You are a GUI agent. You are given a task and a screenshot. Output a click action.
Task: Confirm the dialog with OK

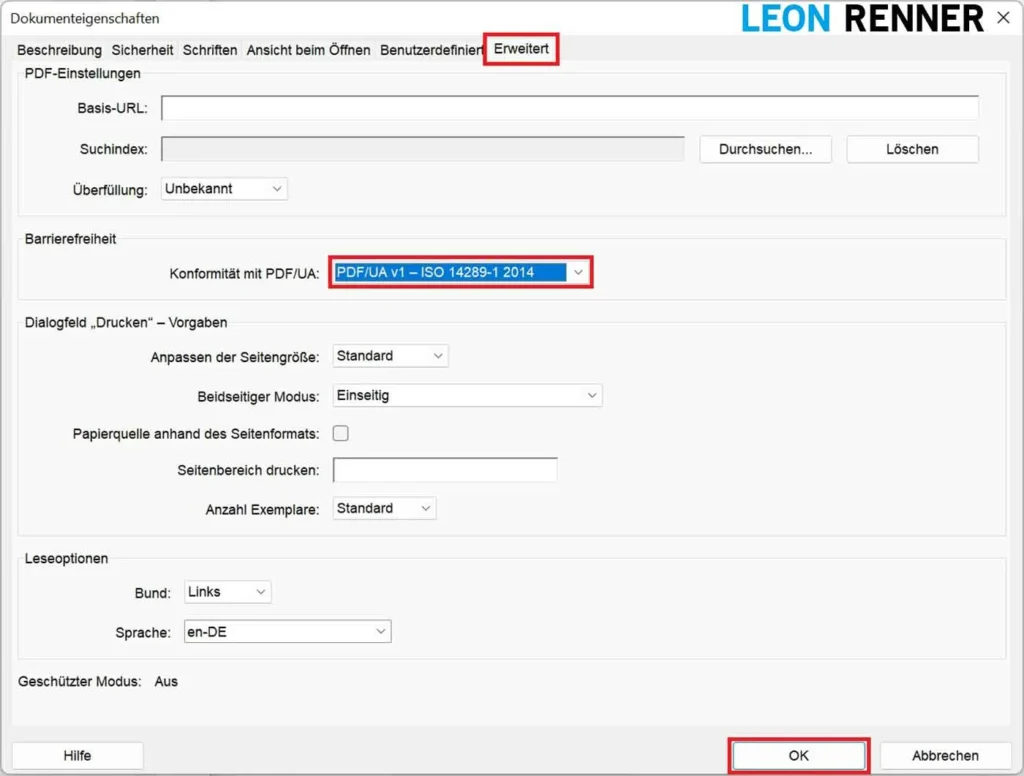click(x=799, y=756)
